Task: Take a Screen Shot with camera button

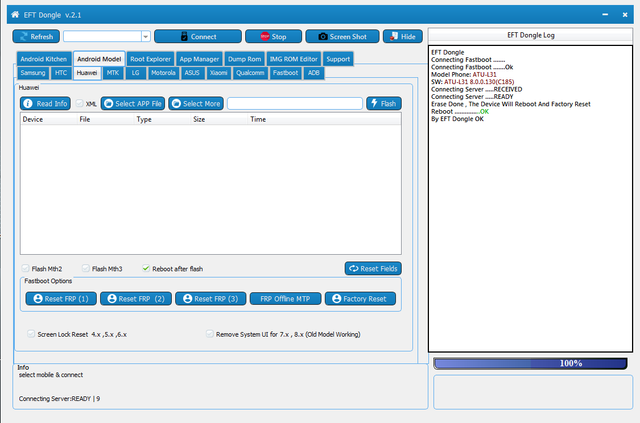Action: click(x=342, y=36)
